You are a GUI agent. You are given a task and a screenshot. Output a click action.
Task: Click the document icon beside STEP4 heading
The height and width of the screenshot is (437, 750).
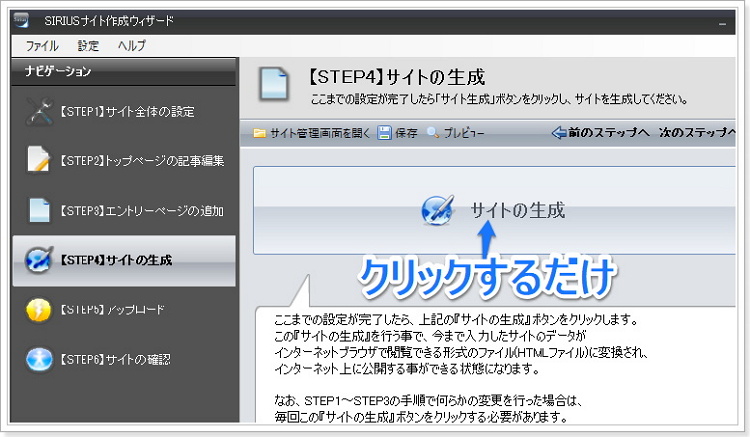274,84
